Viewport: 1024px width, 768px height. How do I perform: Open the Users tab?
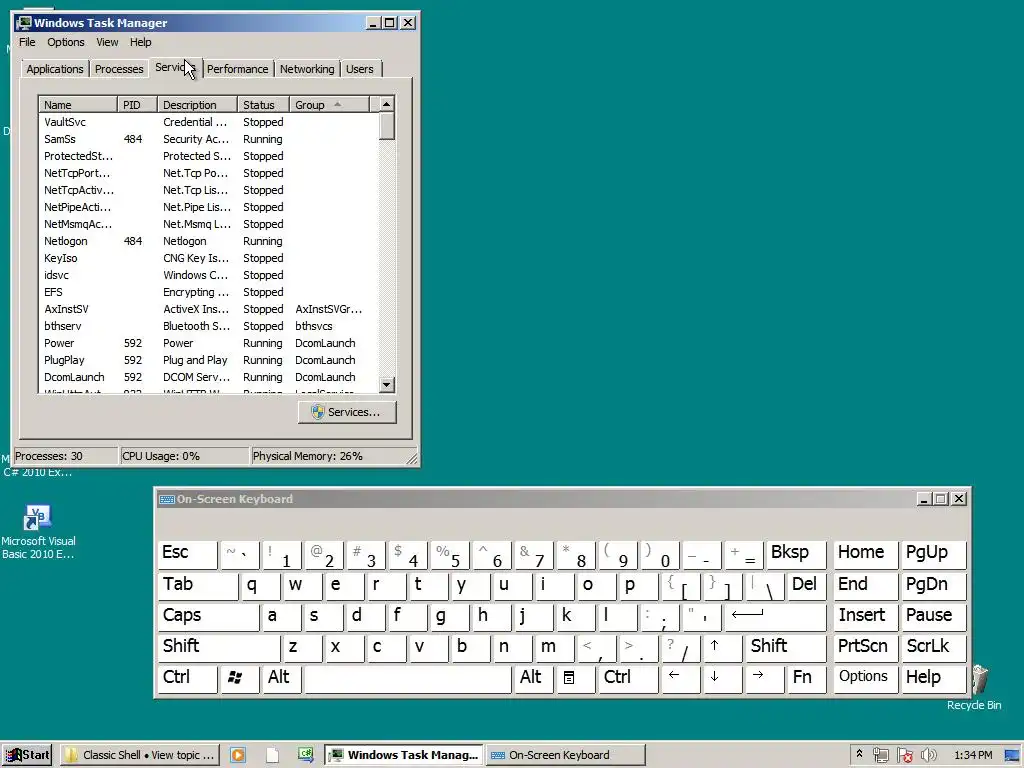(x=360, y=69)
